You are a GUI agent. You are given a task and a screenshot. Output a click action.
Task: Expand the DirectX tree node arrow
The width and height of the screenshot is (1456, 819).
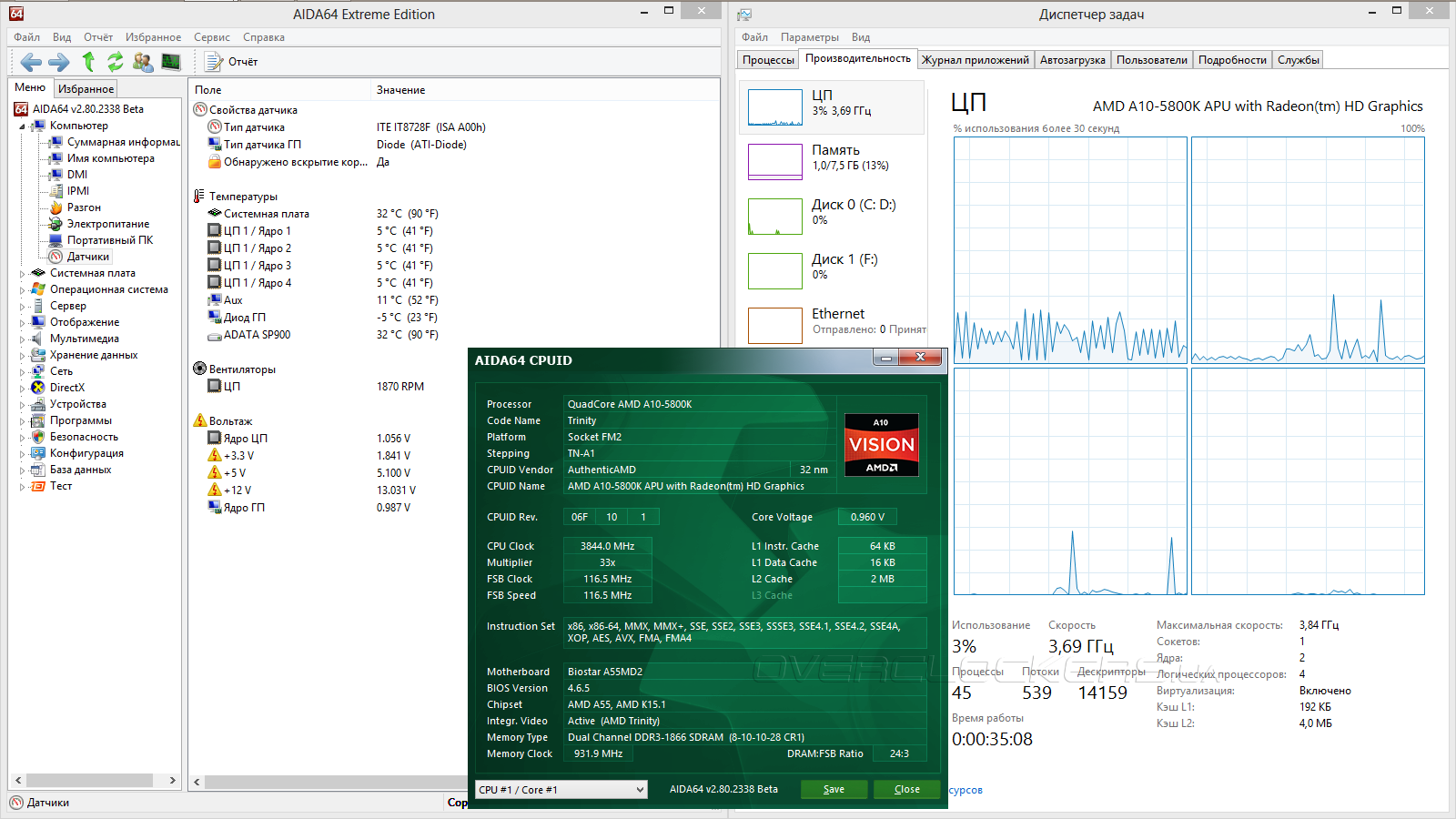tap(22, 389)
